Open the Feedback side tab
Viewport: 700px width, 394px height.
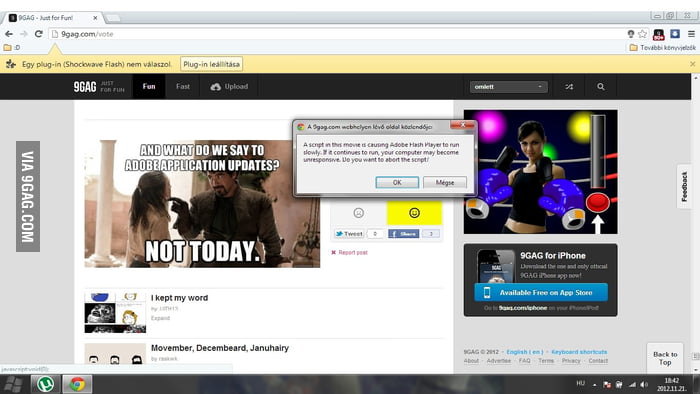[684, 187]
